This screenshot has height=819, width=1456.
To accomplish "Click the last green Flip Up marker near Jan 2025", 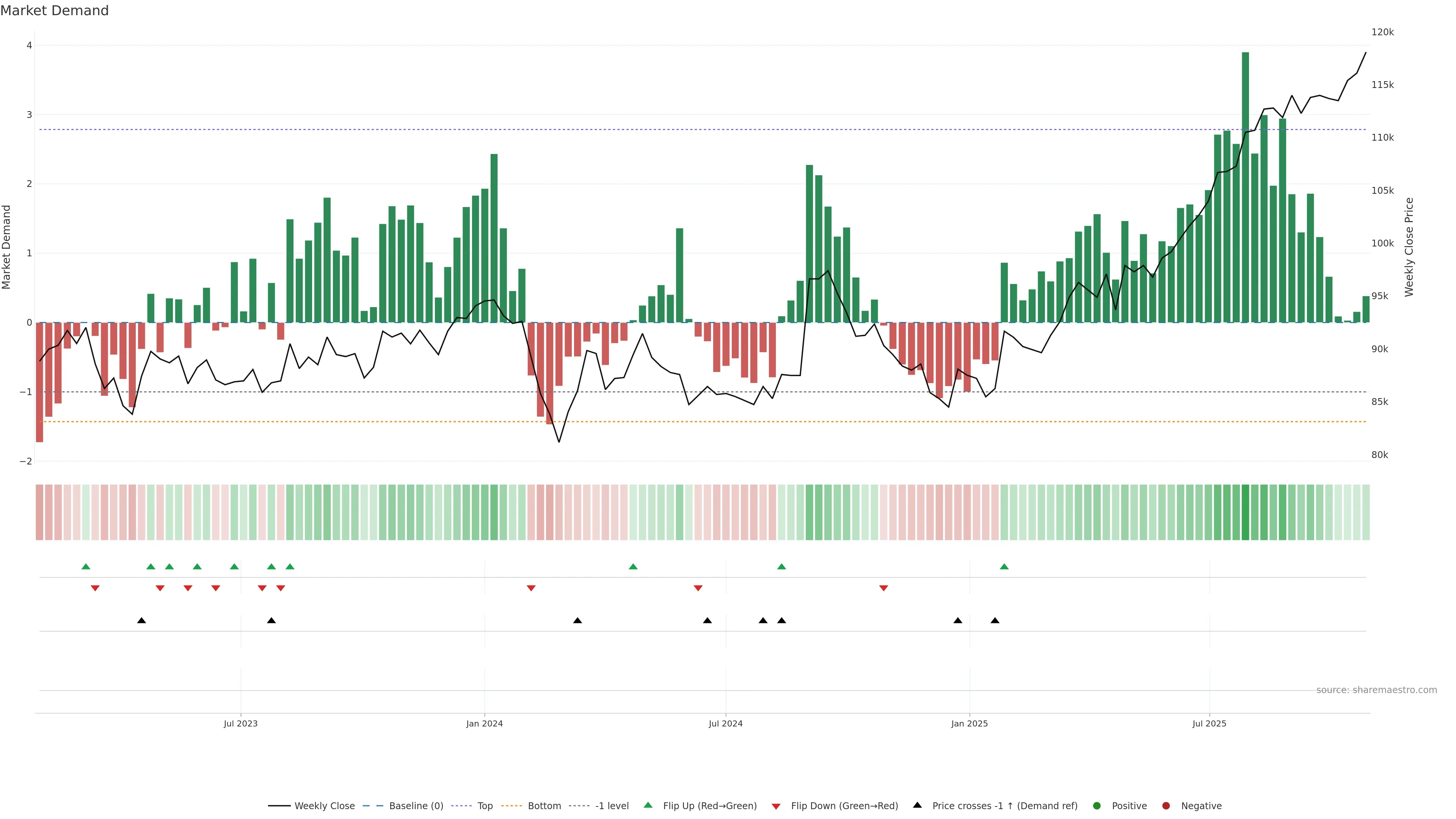I will [1004, 566].
